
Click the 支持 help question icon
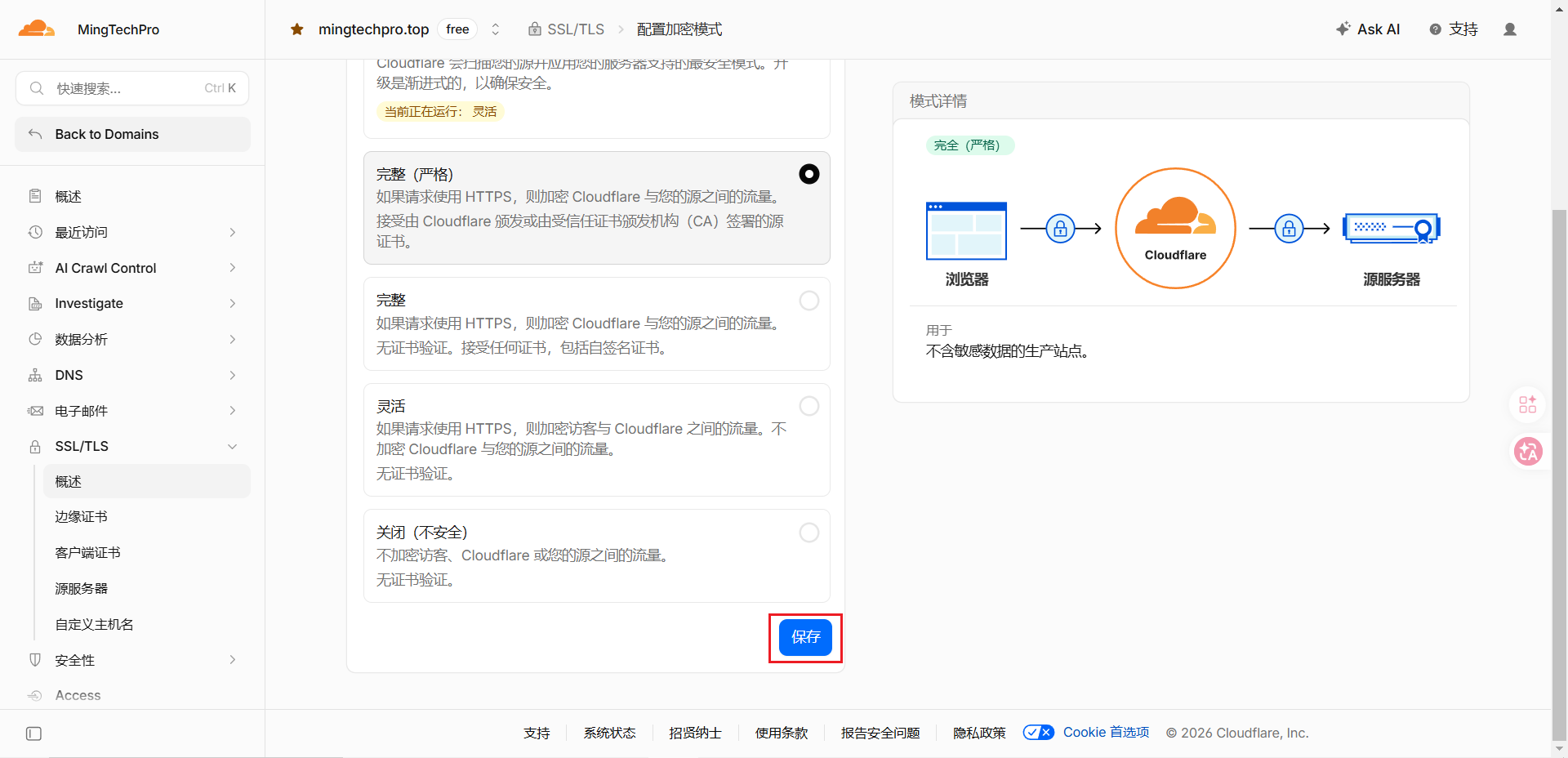[x=1435, y=29]
